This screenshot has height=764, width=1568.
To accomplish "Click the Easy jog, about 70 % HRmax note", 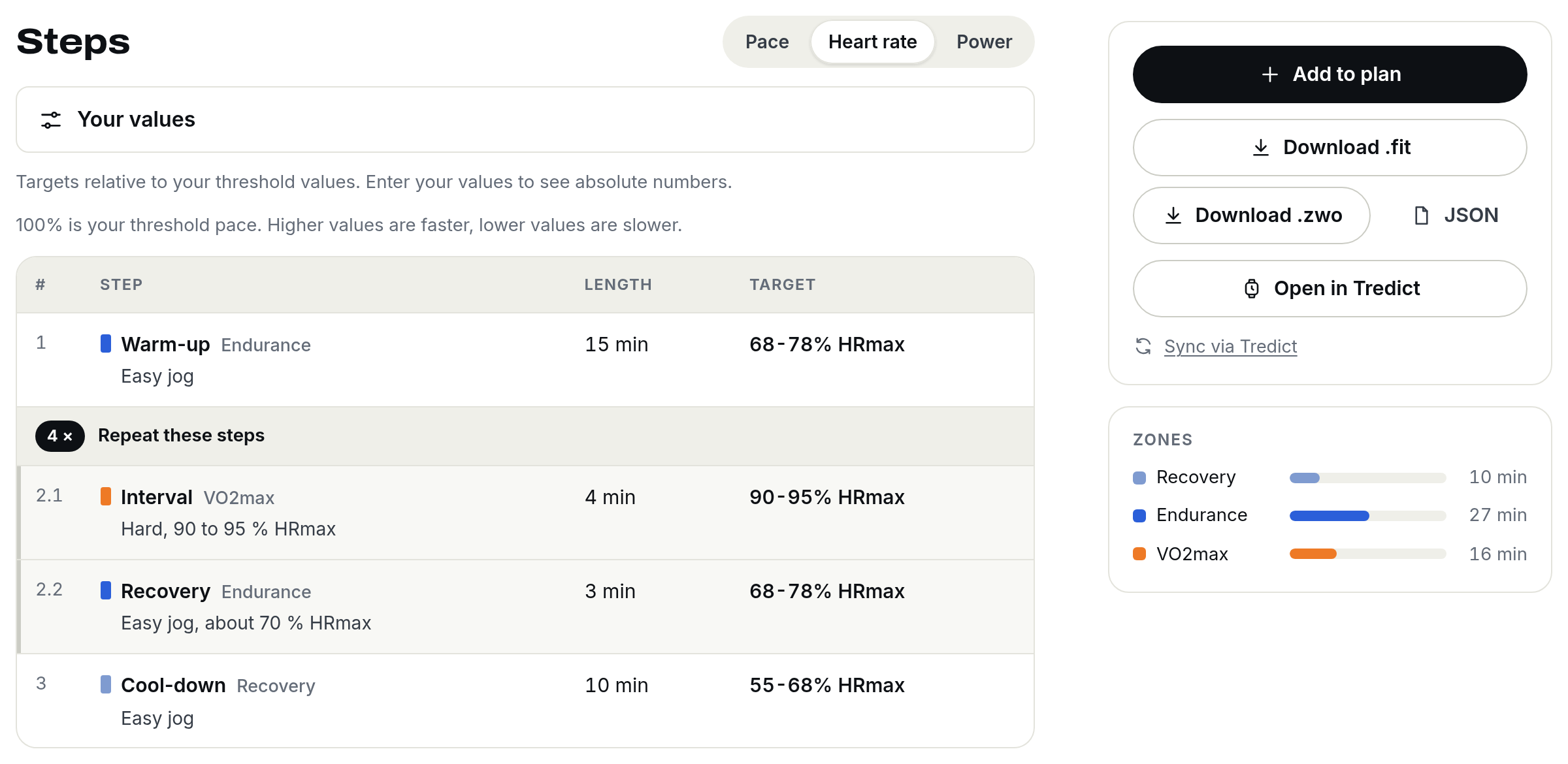I will point(246,623).
